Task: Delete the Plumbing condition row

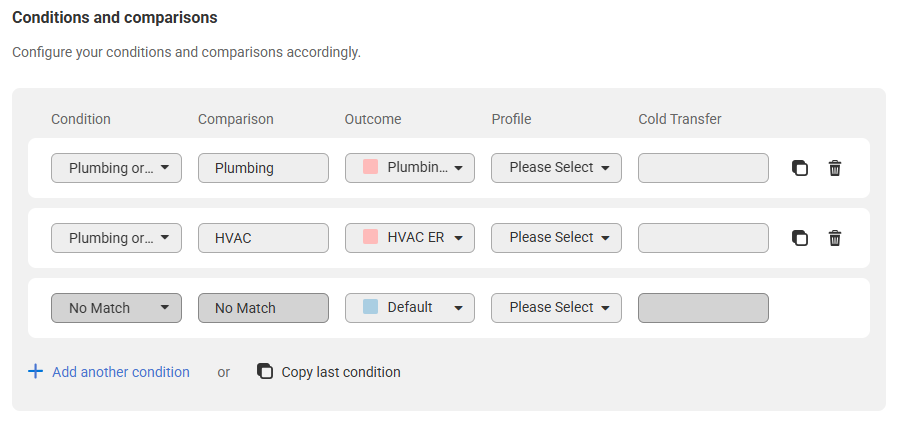Action: 834,168
